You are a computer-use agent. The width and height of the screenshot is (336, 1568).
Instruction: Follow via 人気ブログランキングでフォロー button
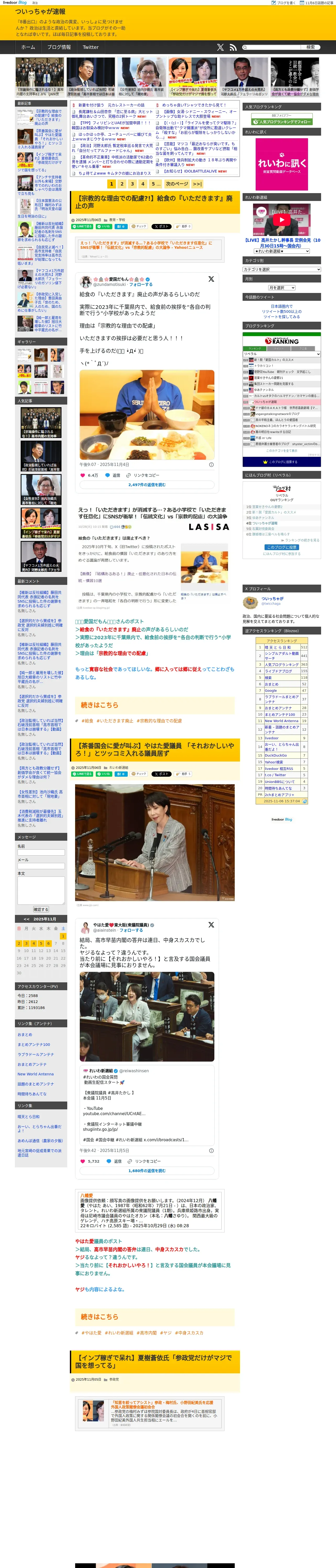[x=282, y=122]
